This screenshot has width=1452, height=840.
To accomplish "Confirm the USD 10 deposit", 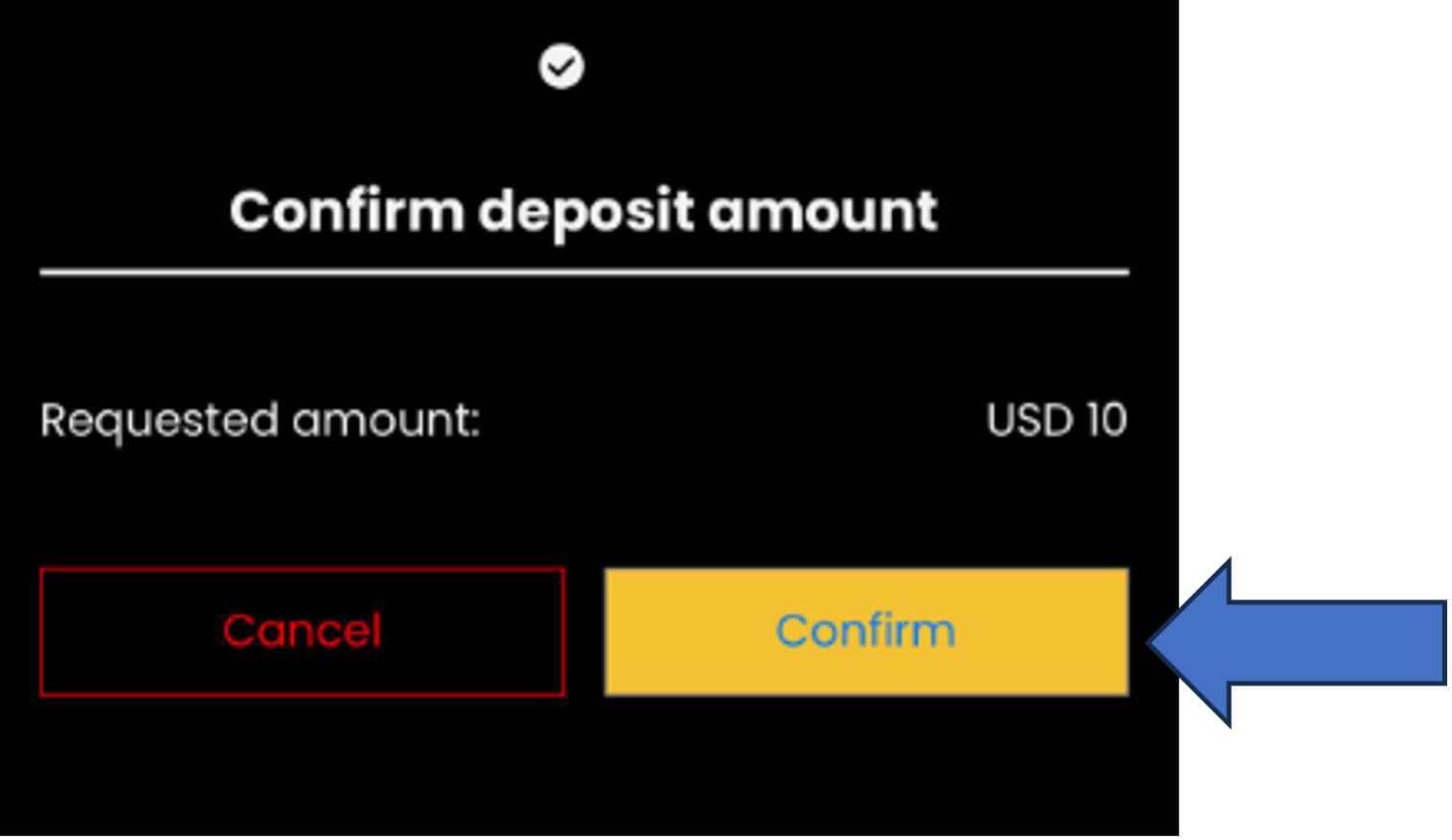I will coord(865,632).
